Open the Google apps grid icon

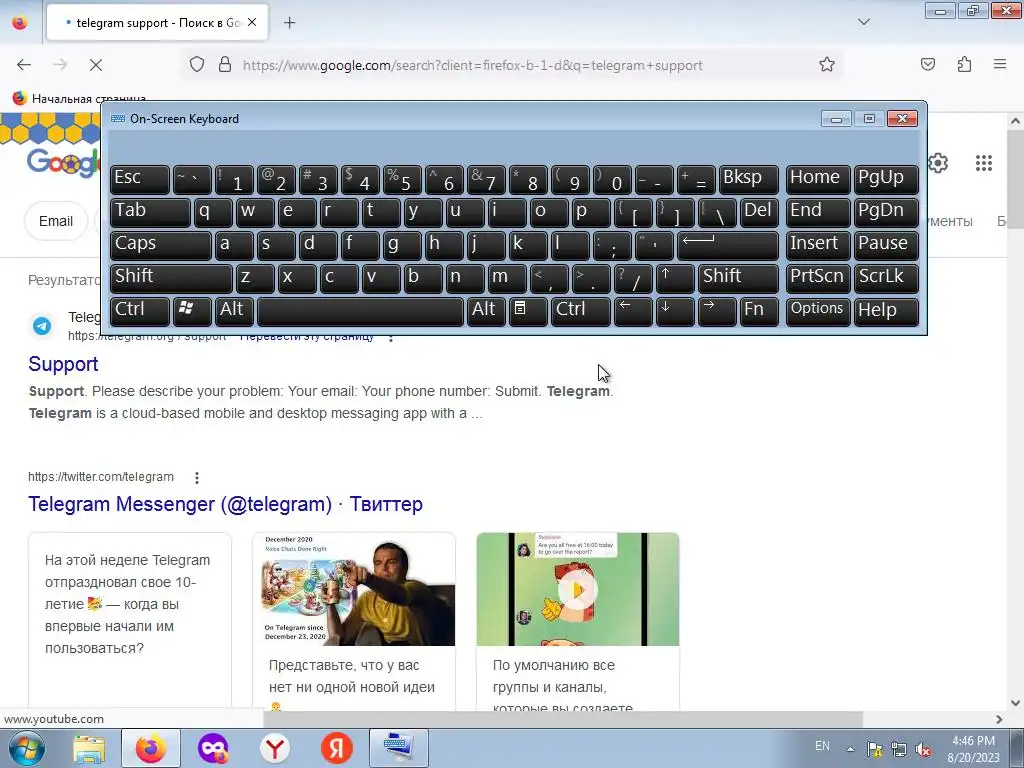[x=984, y=163]
